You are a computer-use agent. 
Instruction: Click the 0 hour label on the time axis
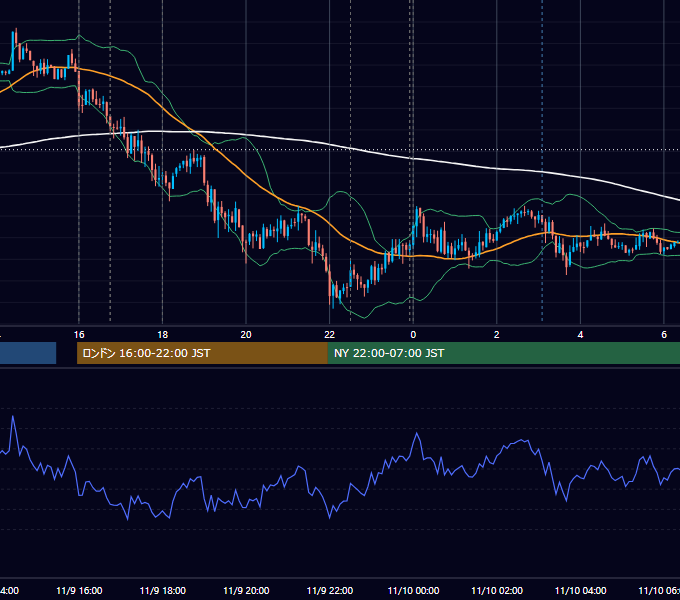pos(413,335)
